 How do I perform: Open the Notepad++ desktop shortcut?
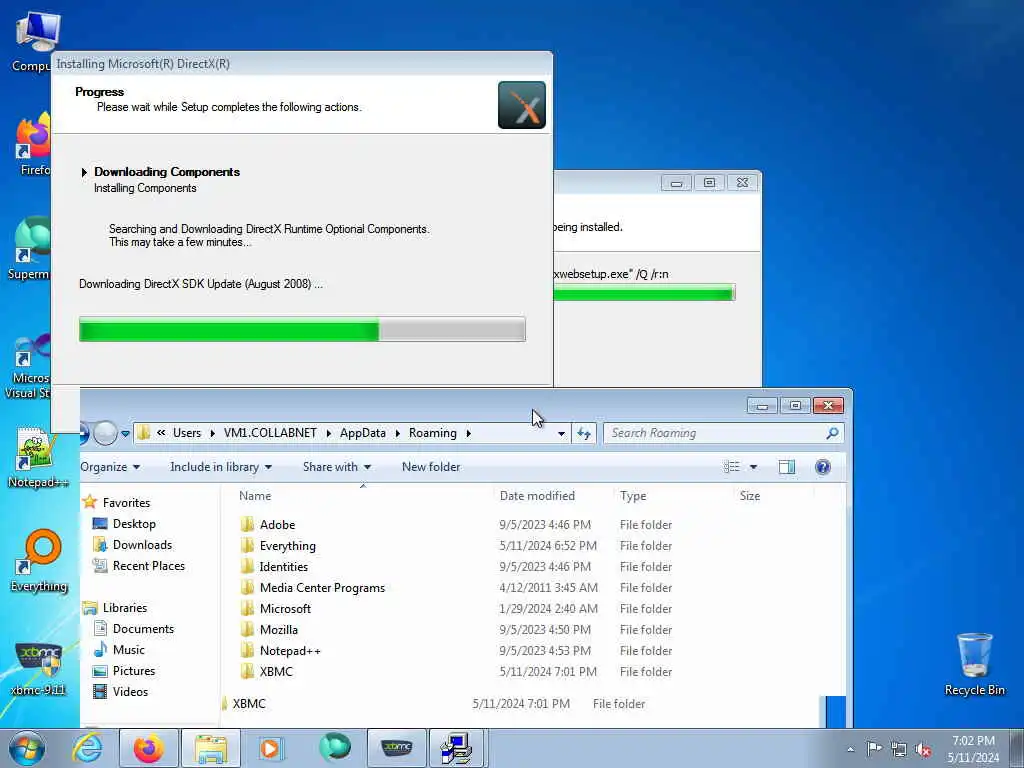(37, 457)
